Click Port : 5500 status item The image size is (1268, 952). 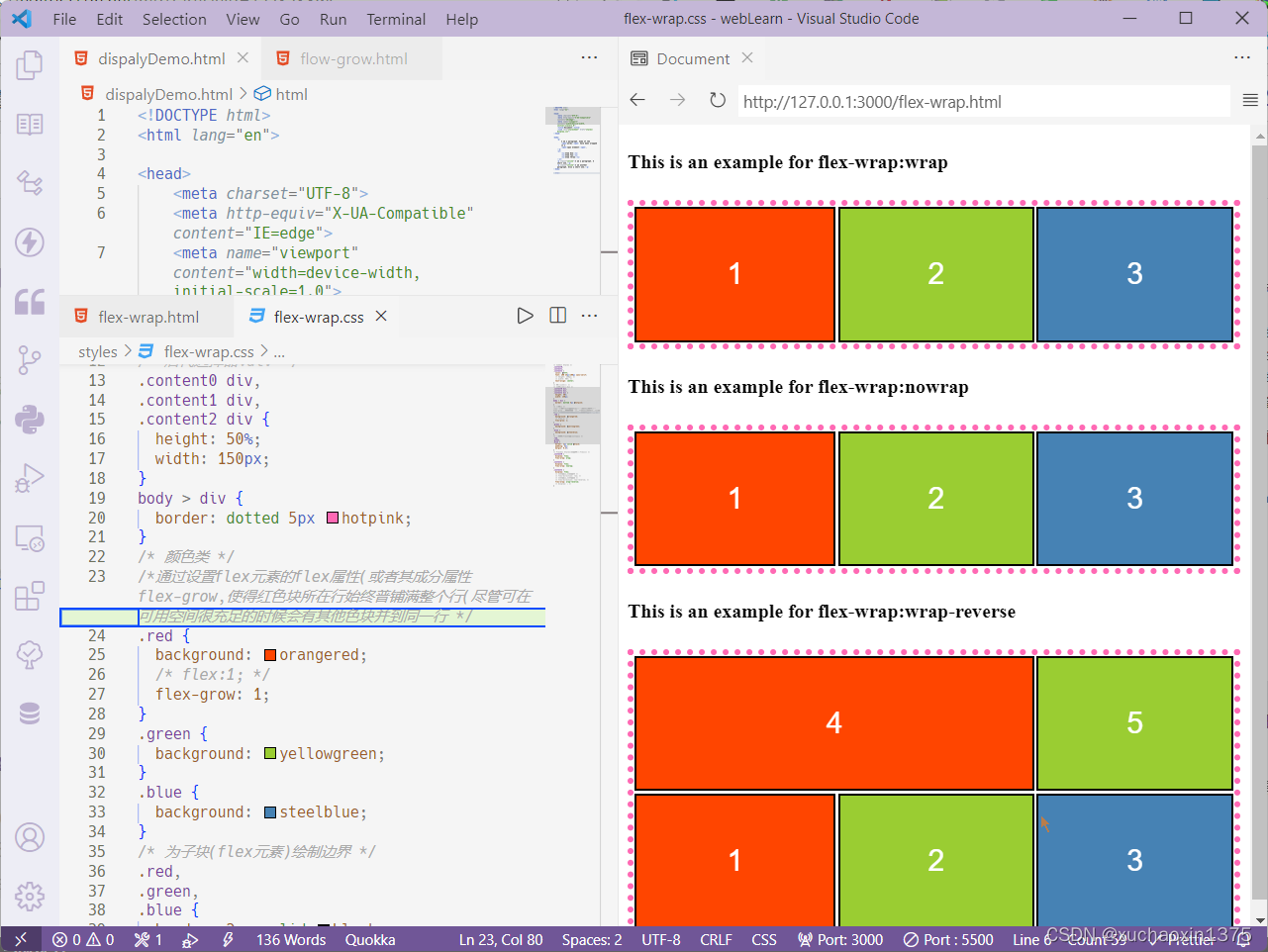[x=948, y=939]
